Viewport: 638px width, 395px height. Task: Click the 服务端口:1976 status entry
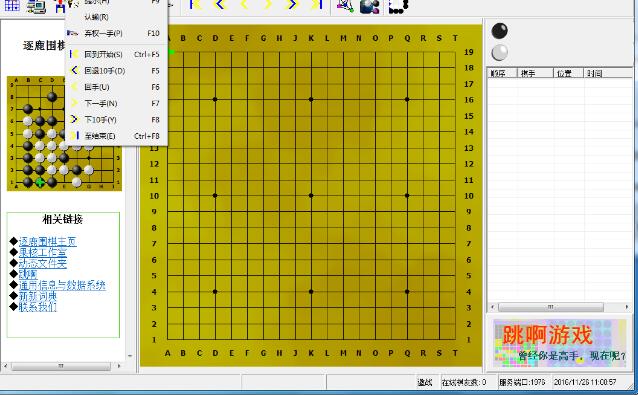(522, 382)
